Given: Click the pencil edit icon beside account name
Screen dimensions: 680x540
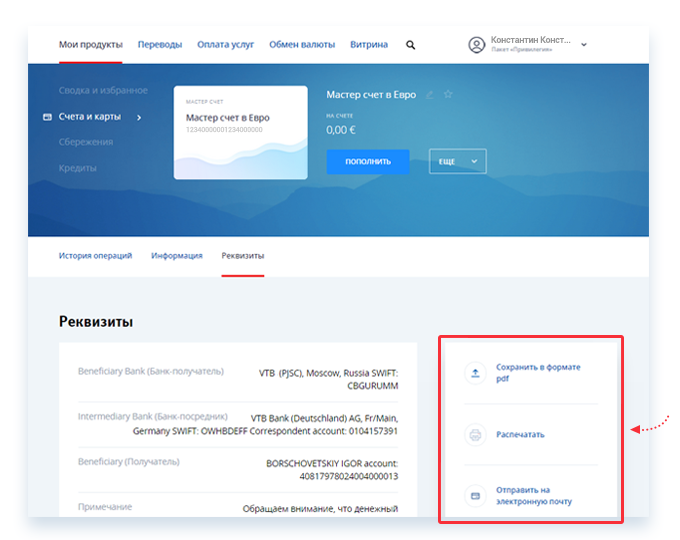Looking at the screenshot, I should tap(430, 95).
